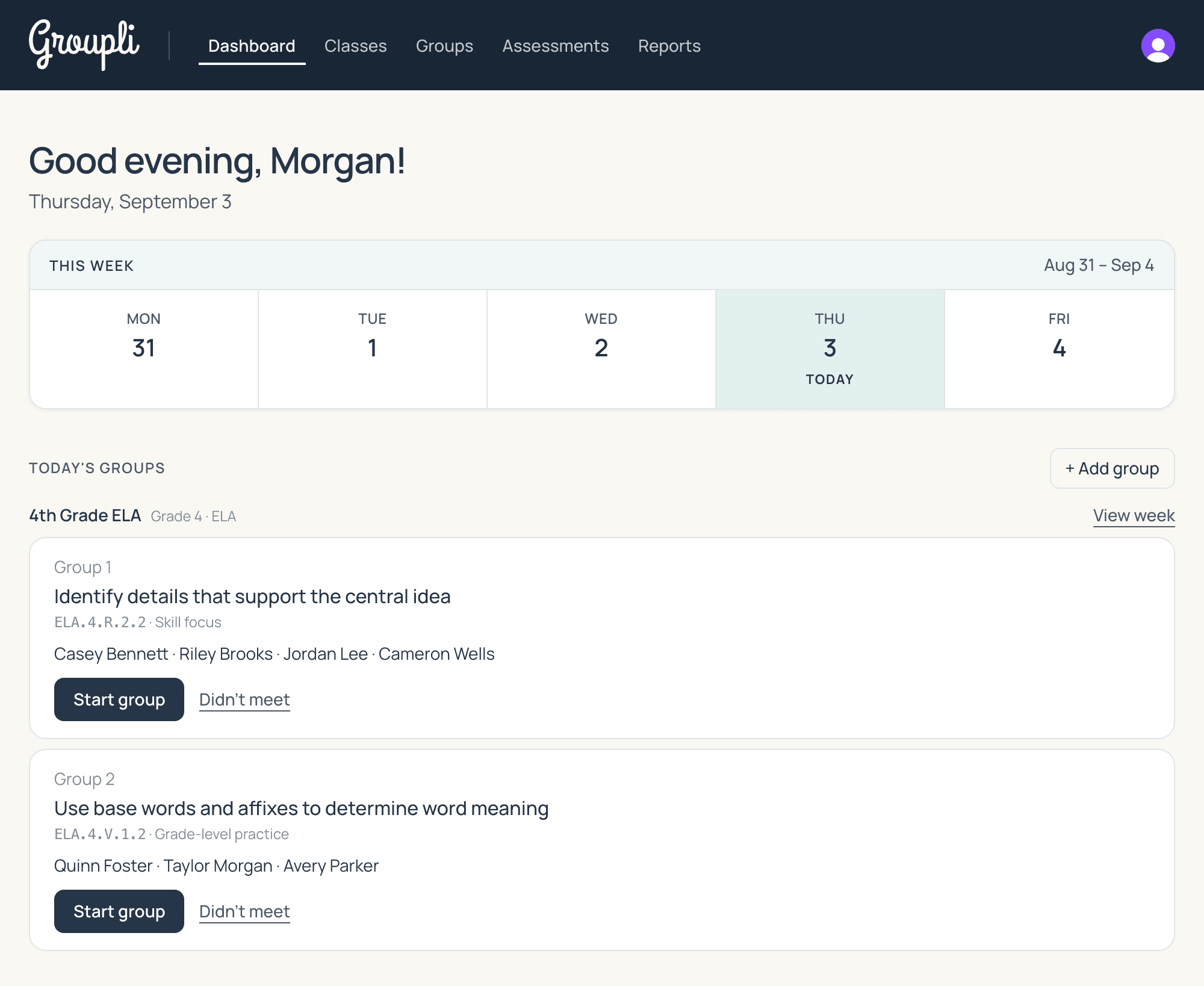Click the 'Thursday, September 3' date text

(x=130, y=202)
